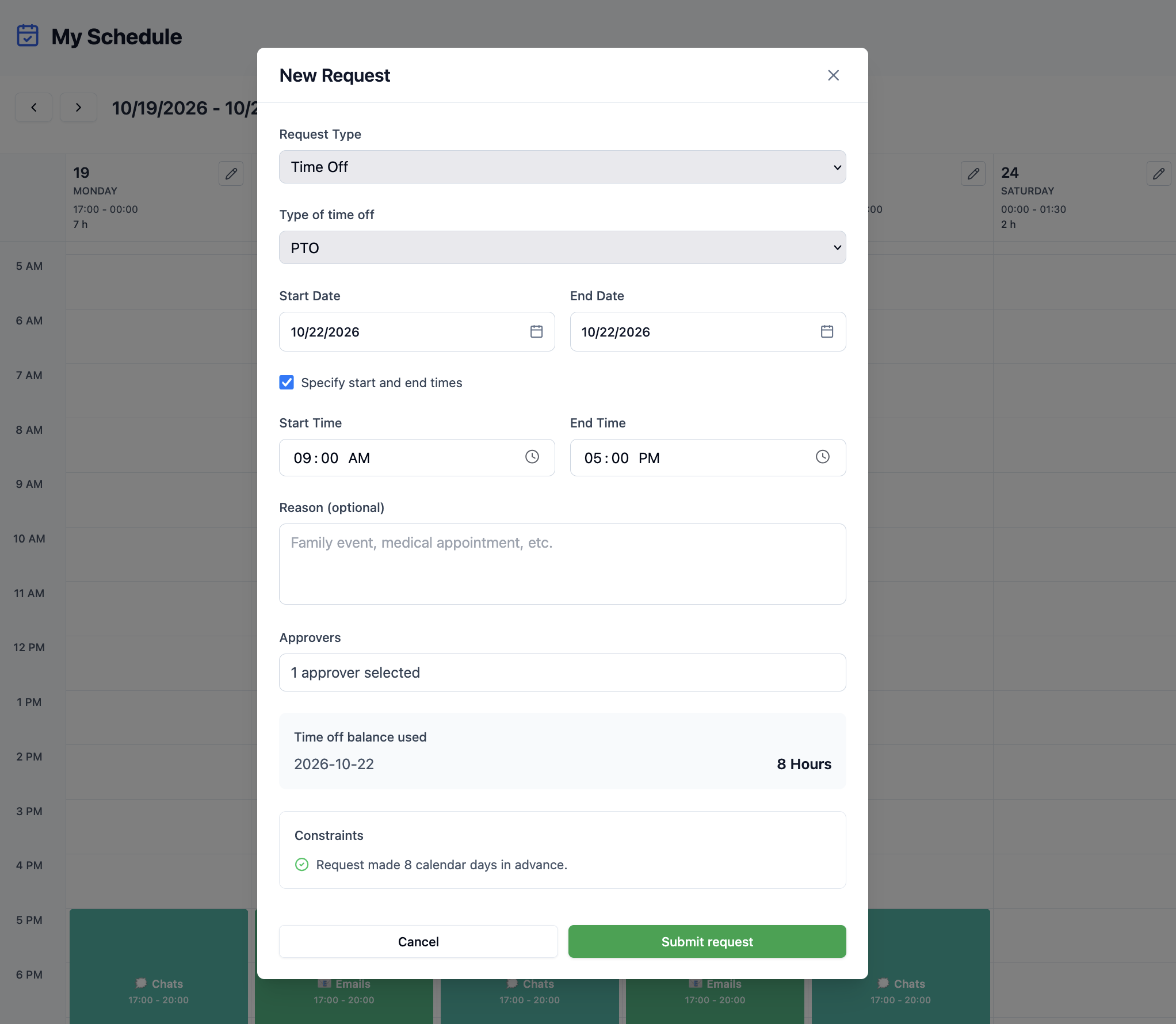Edit Monday 19 schedule with pencil icon
Viewport: 1176px width, 1024px height.
tap(231, 173)
